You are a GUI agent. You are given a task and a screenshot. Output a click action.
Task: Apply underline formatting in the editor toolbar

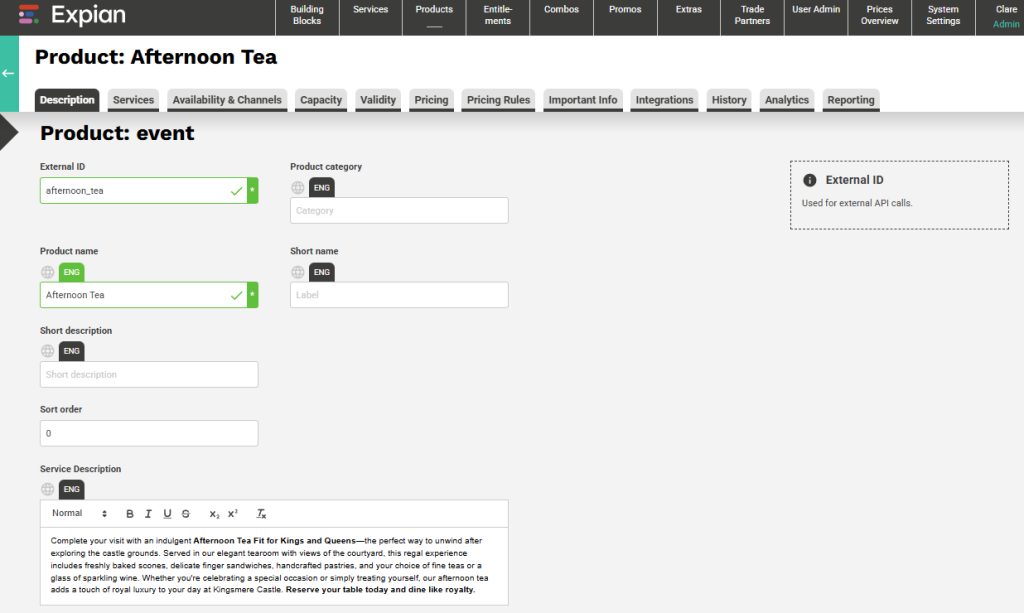[x=167, y=514]
